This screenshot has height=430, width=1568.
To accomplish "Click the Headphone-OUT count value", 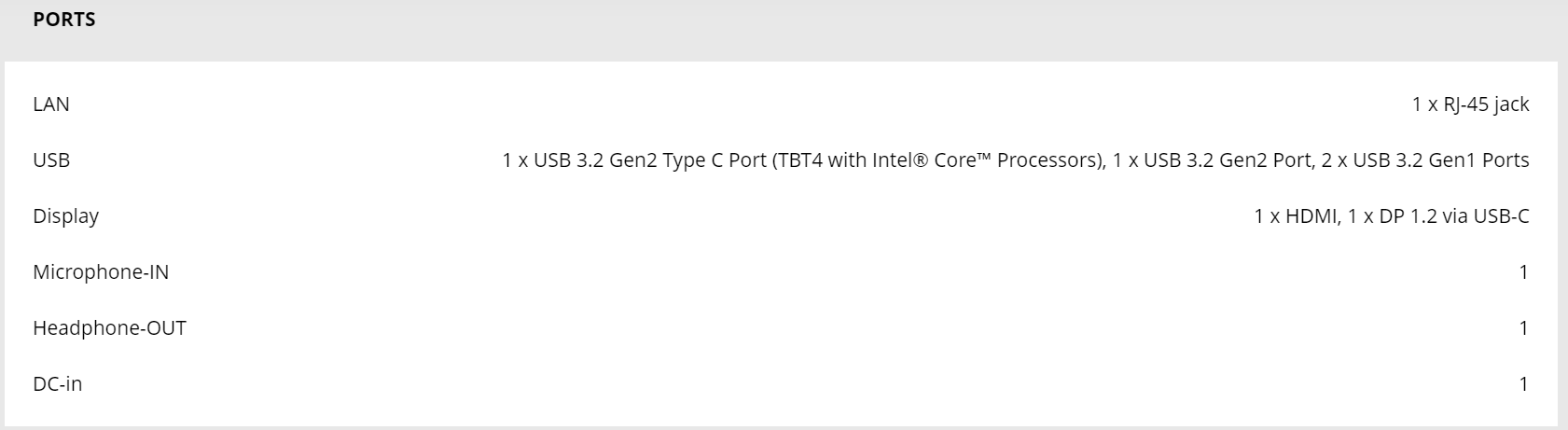I will pyautogui.click(x=1524, y=328).
